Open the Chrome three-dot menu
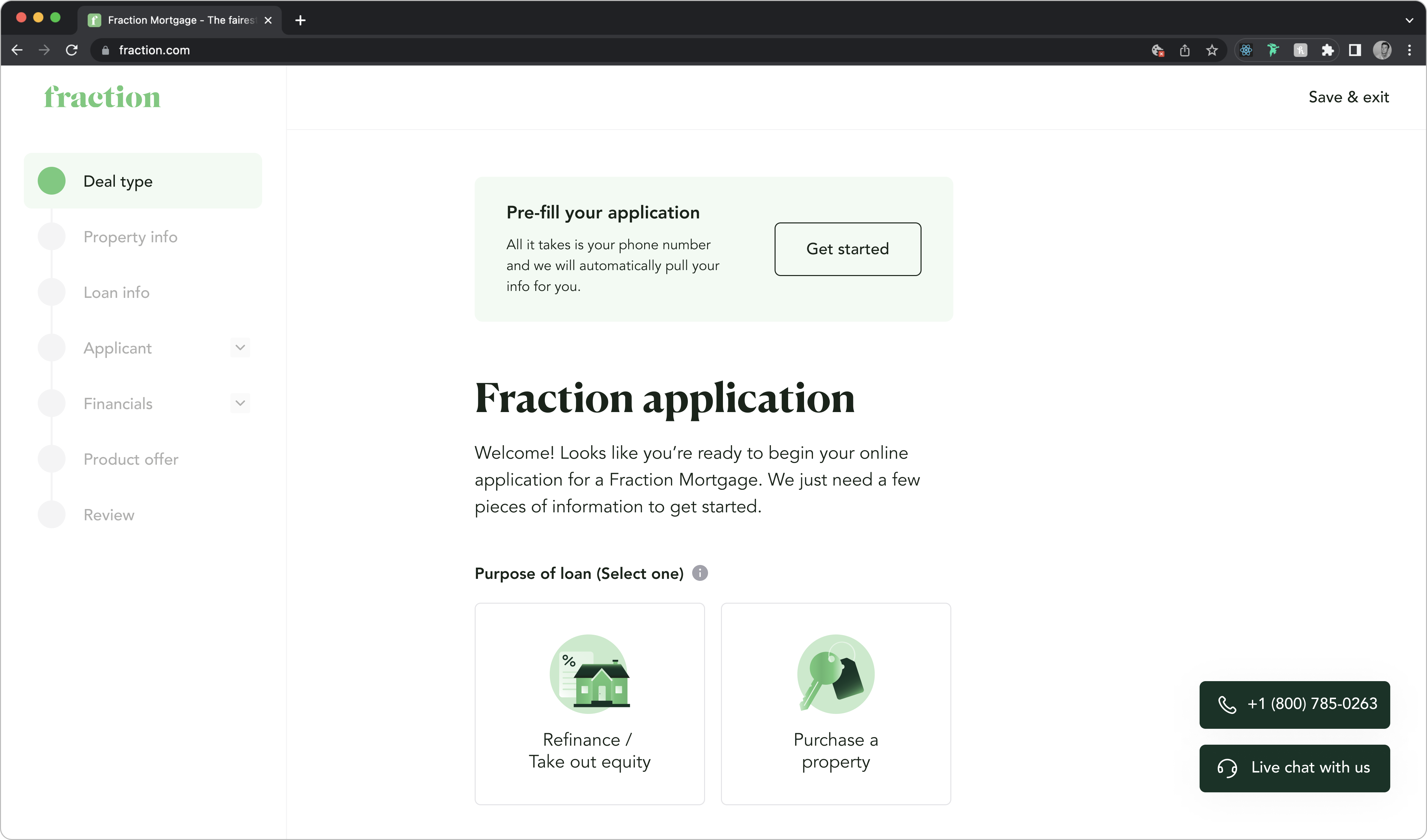The width and height of the screenshot is (1427, 840). (x=1409, y=50)
